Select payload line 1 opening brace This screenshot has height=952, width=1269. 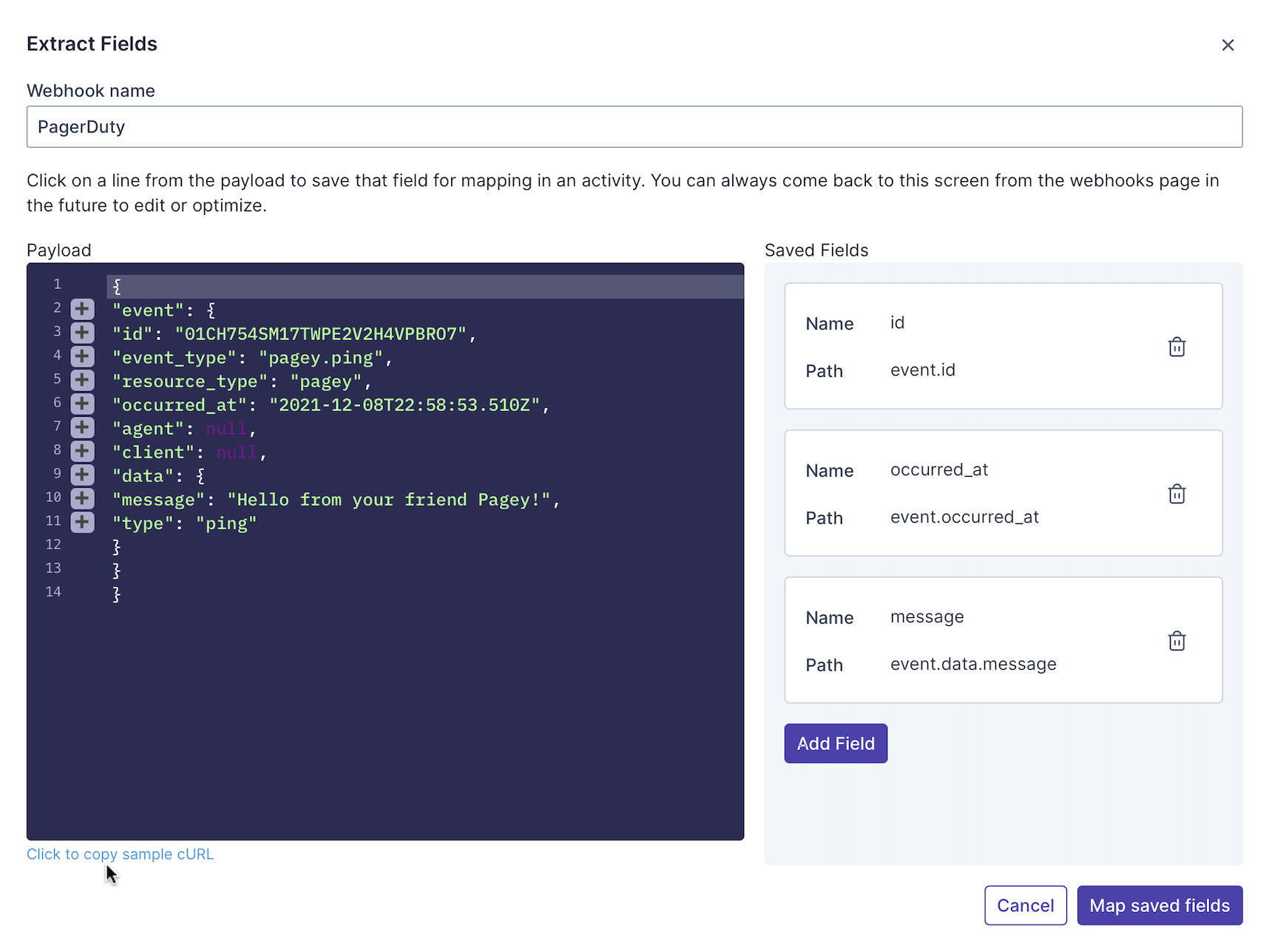coord(117,287)
